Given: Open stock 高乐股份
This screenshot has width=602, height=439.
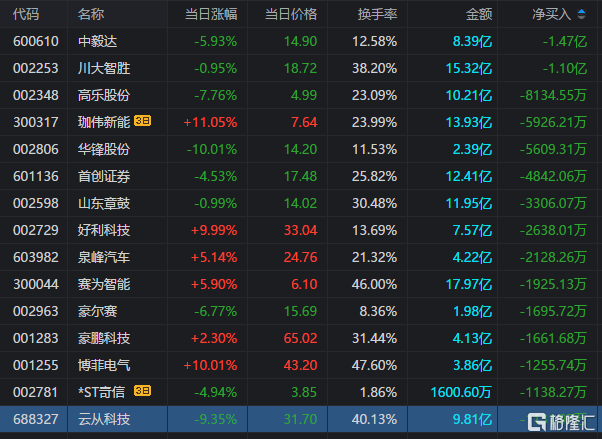Looking at the screenshot, I should [x=104, y=95].
